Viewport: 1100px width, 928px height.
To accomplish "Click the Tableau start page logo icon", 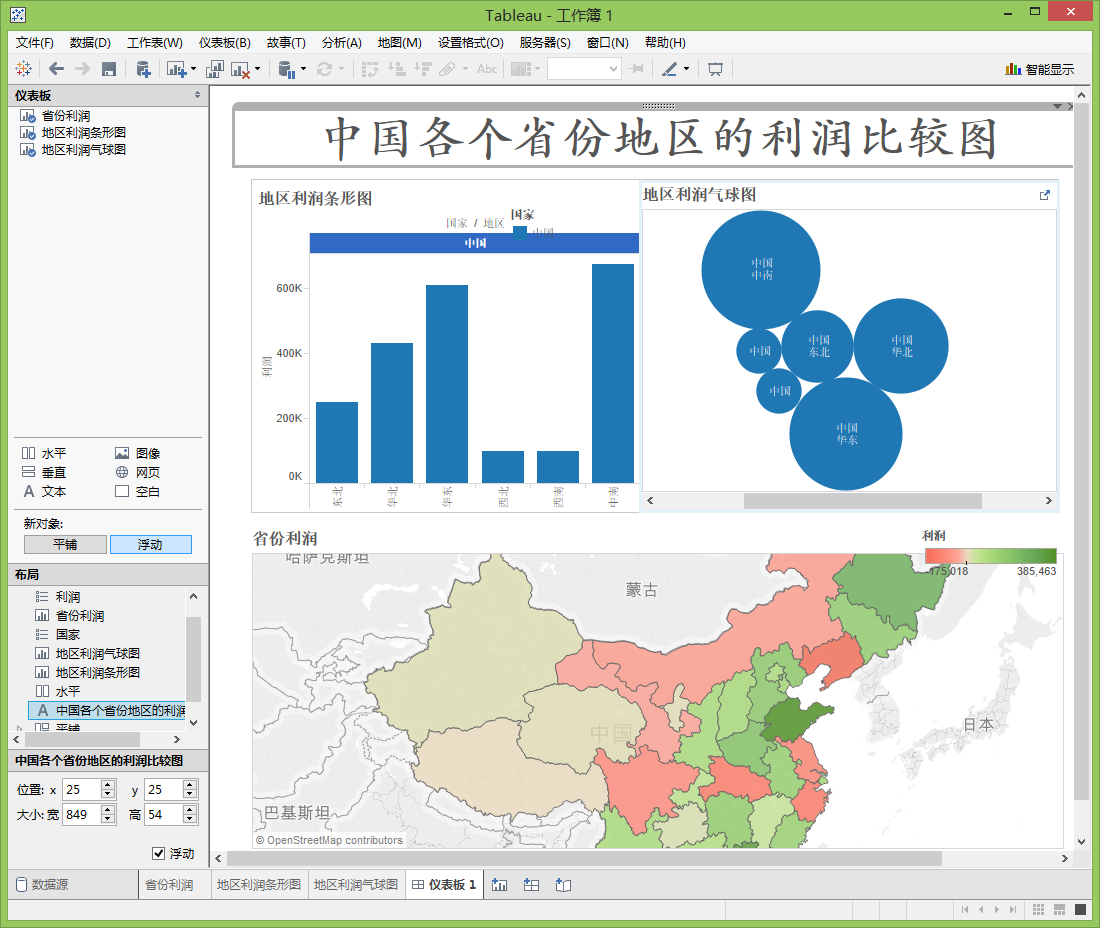I will click(24, 69).
